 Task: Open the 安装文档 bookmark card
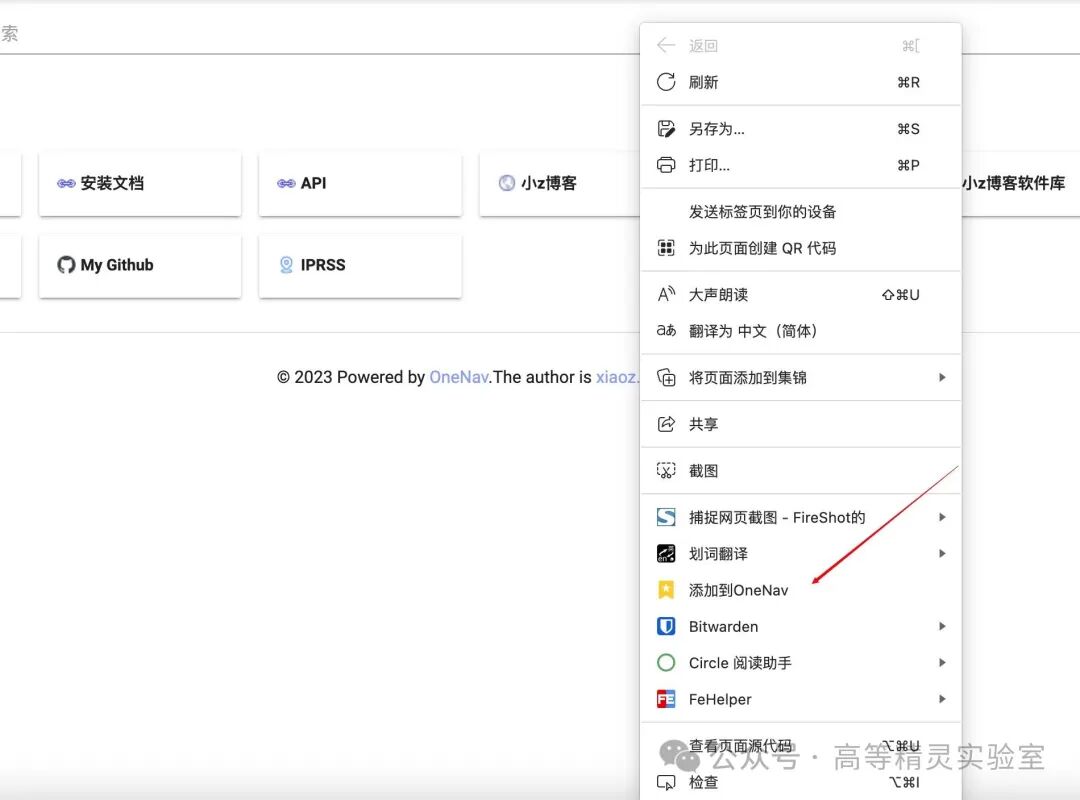point(140,183)
